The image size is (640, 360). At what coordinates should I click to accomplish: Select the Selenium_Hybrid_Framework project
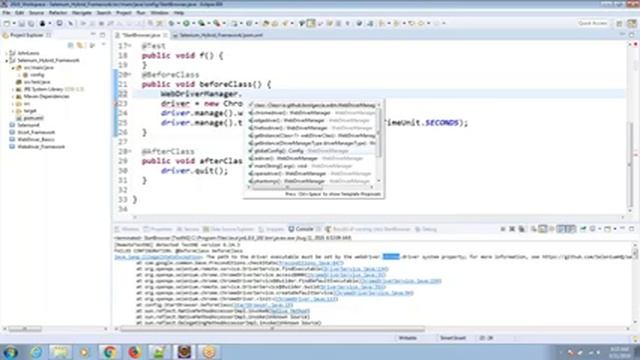pos(48,60)
